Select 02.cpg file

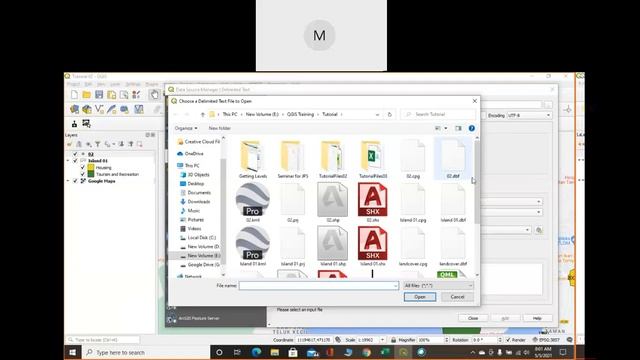413,159
